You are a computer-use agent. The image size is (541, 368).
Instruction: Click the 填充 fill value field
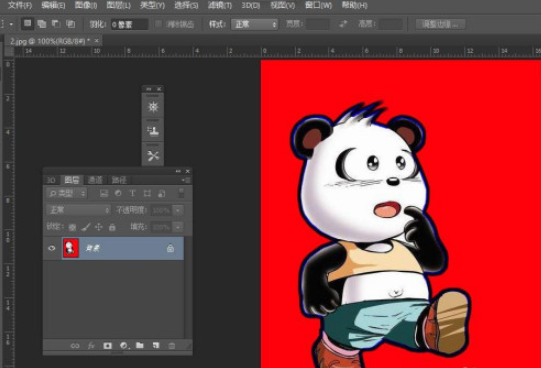(x=161, y=227)
